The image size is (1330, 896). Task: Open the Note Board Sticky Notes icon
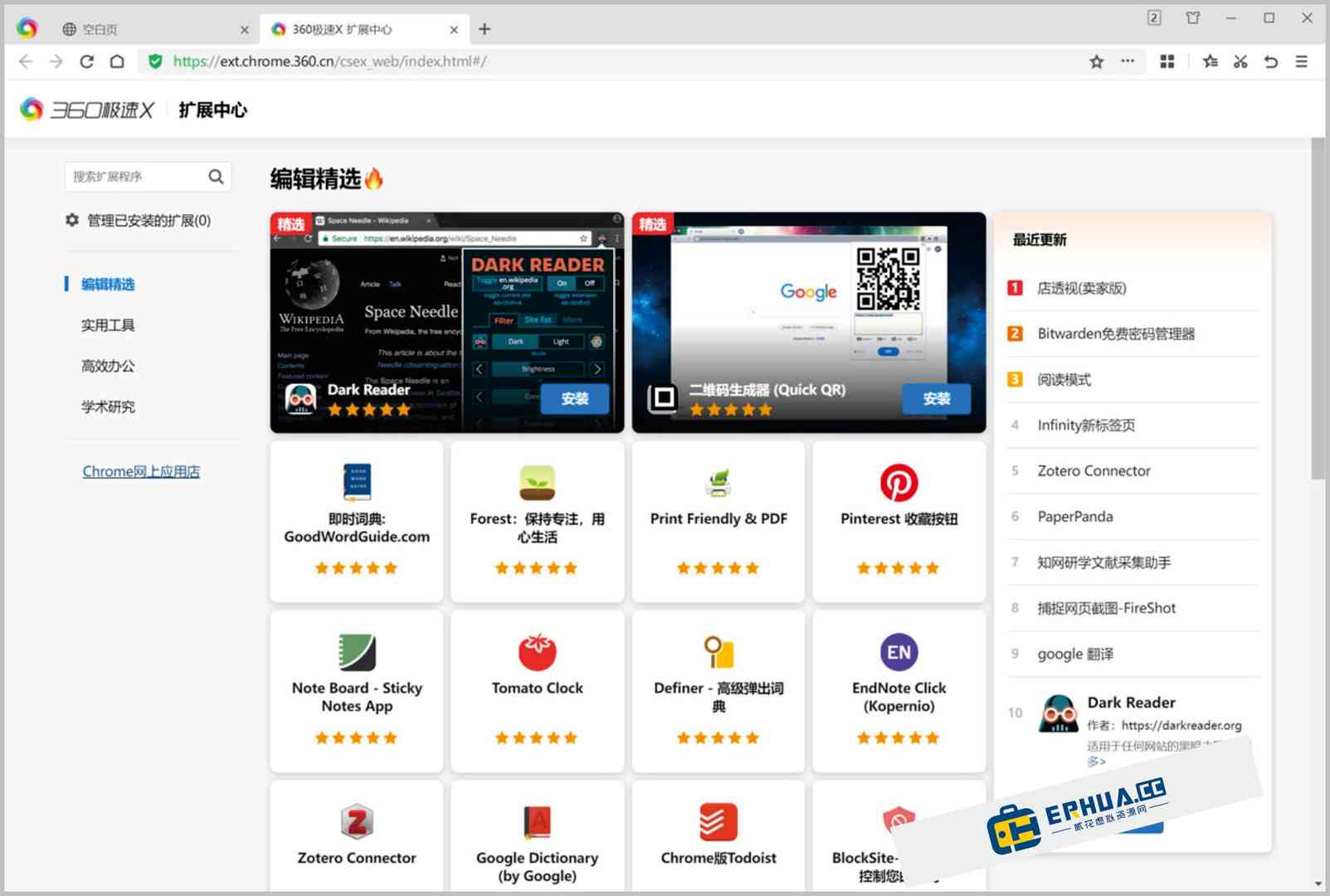(357, 652)
